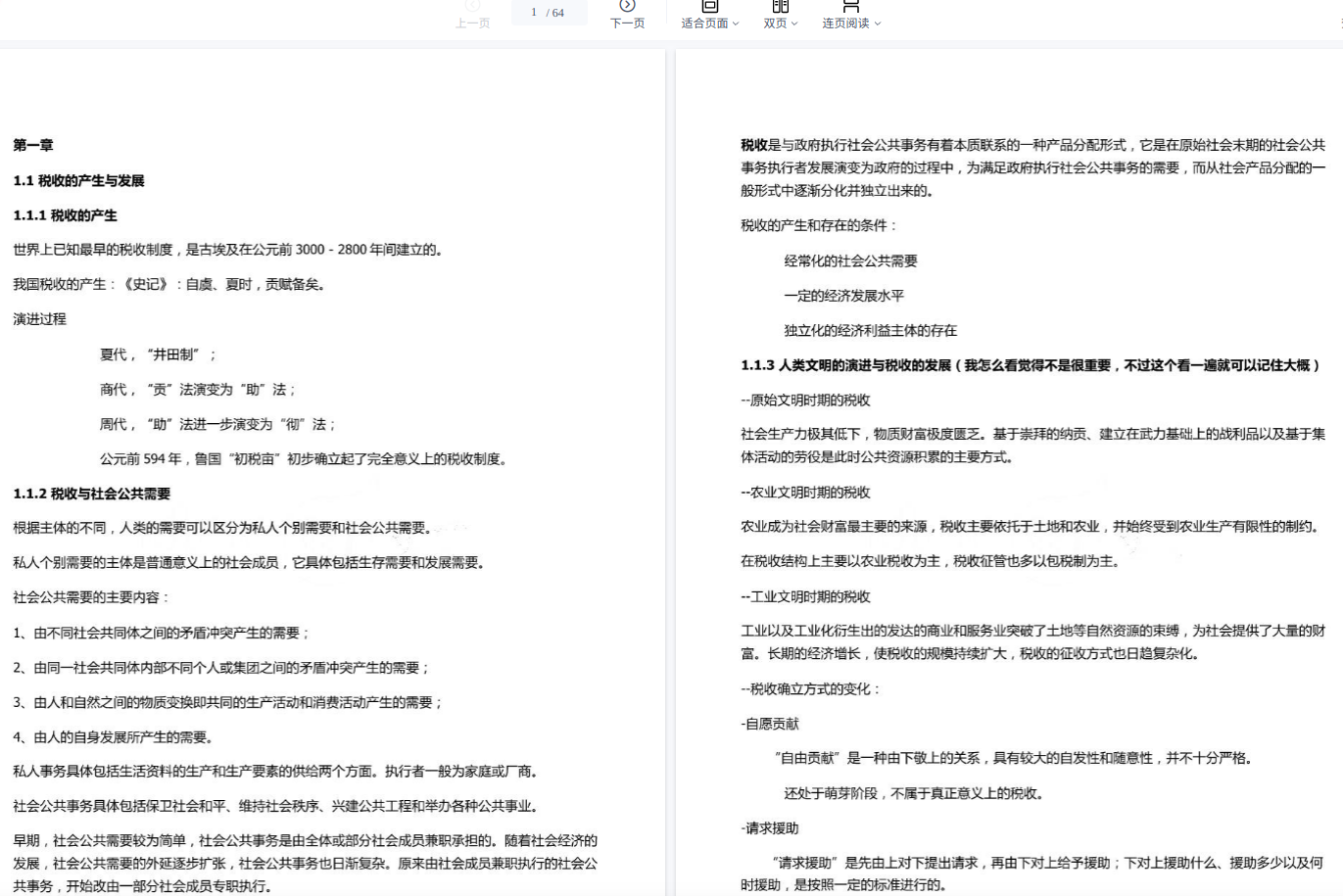This screenshot has height=896, width=1343.
Task: Click the heading 1.1.1 税收的产生
Action: 65,215
